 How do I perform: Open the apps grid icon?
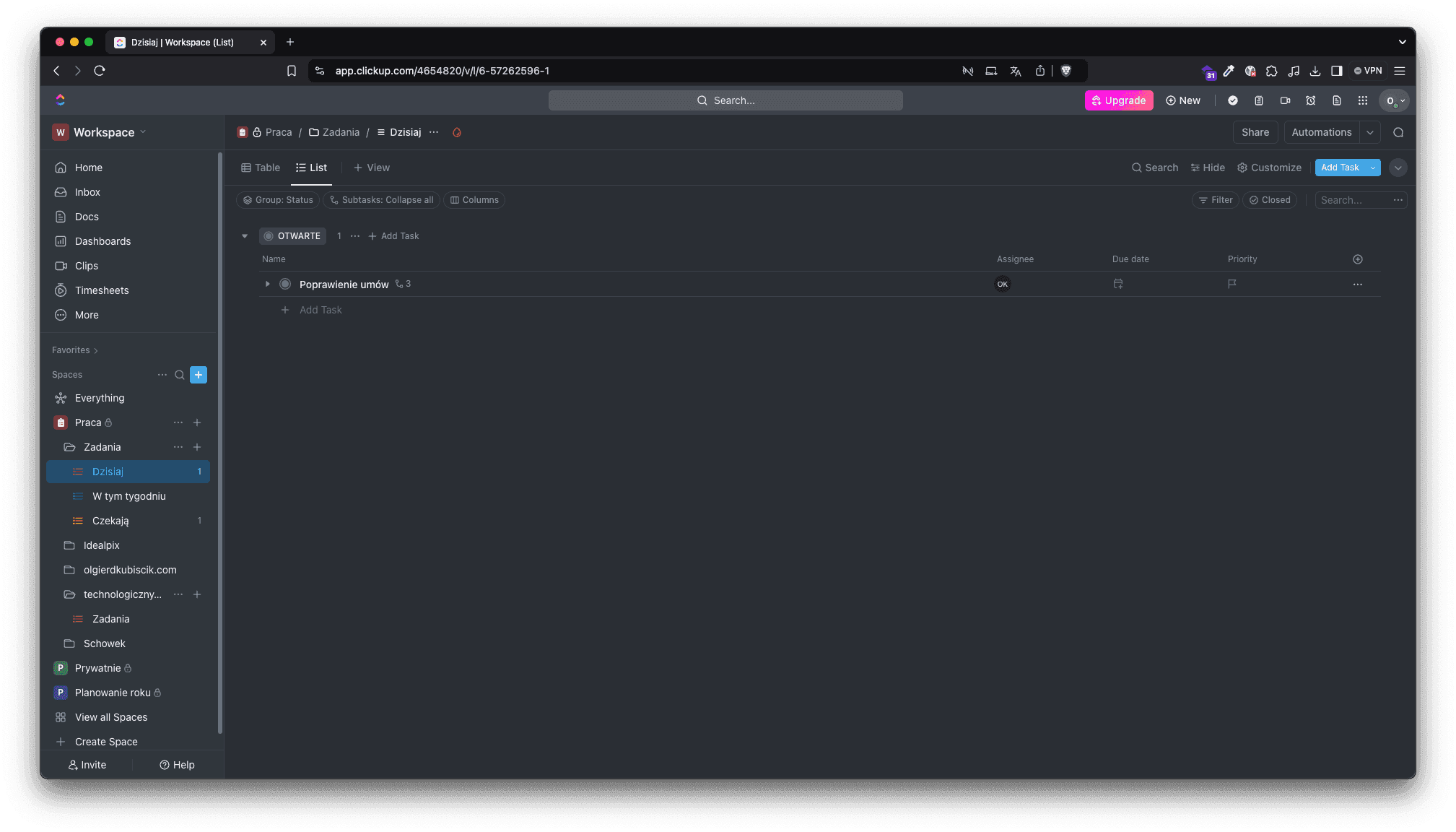(1362, 100)
